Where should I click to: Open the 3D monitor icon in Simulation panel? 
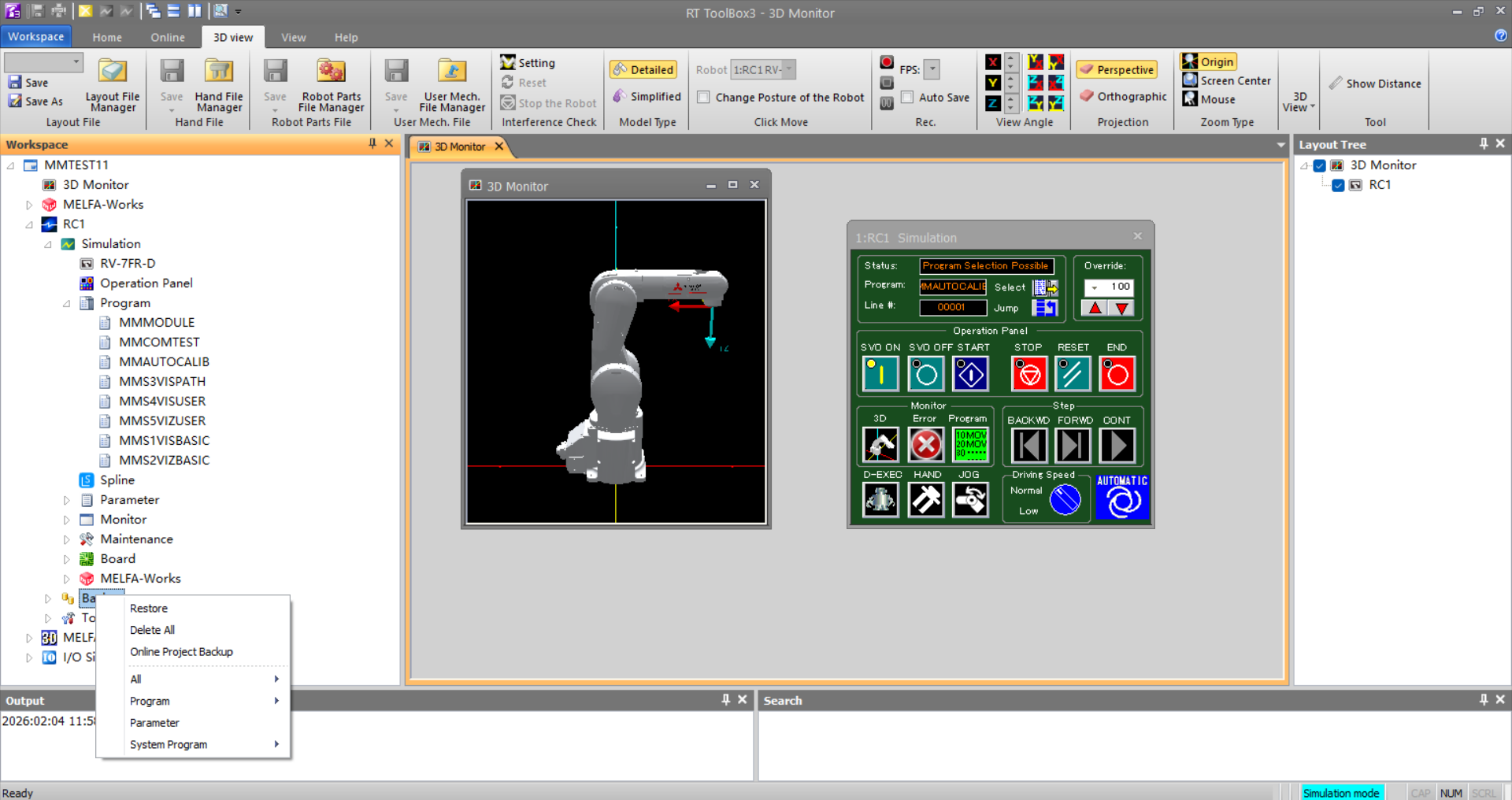(x=880, y=445)
